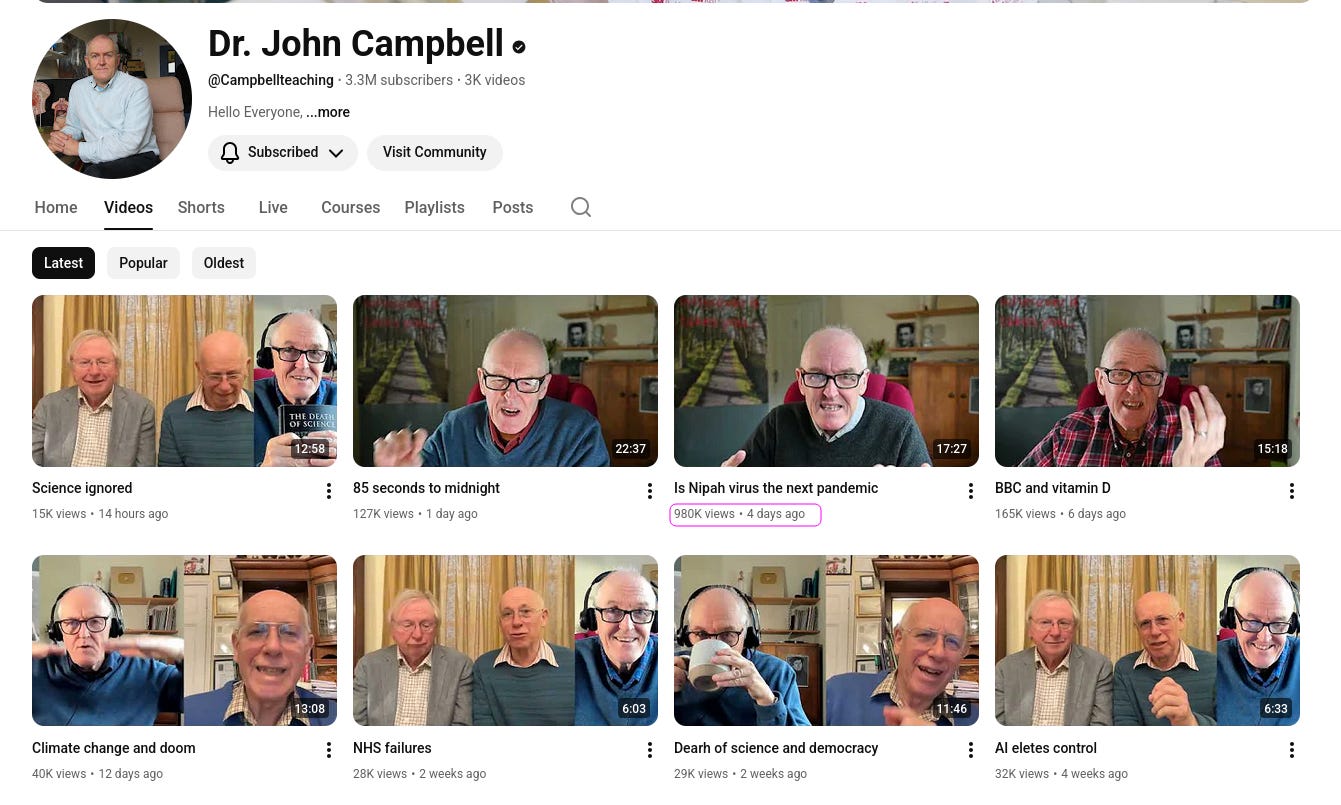
Task: Click Is Nipah virus the next pandemic title
Action: (x=776, y=488)
